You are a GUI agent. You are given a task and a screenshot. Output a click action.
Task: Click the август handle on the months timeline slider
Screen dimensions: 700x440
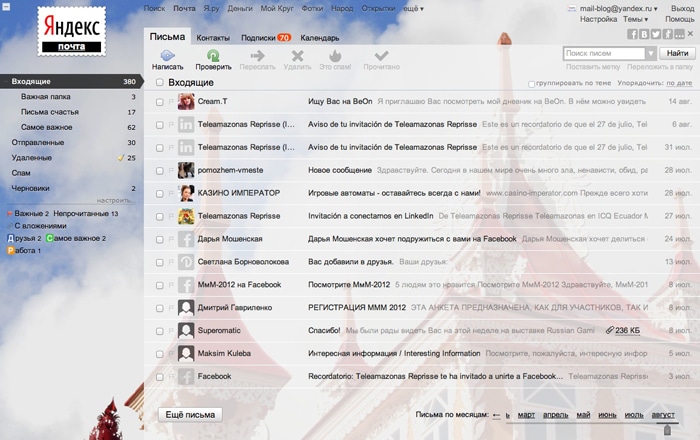666,430
